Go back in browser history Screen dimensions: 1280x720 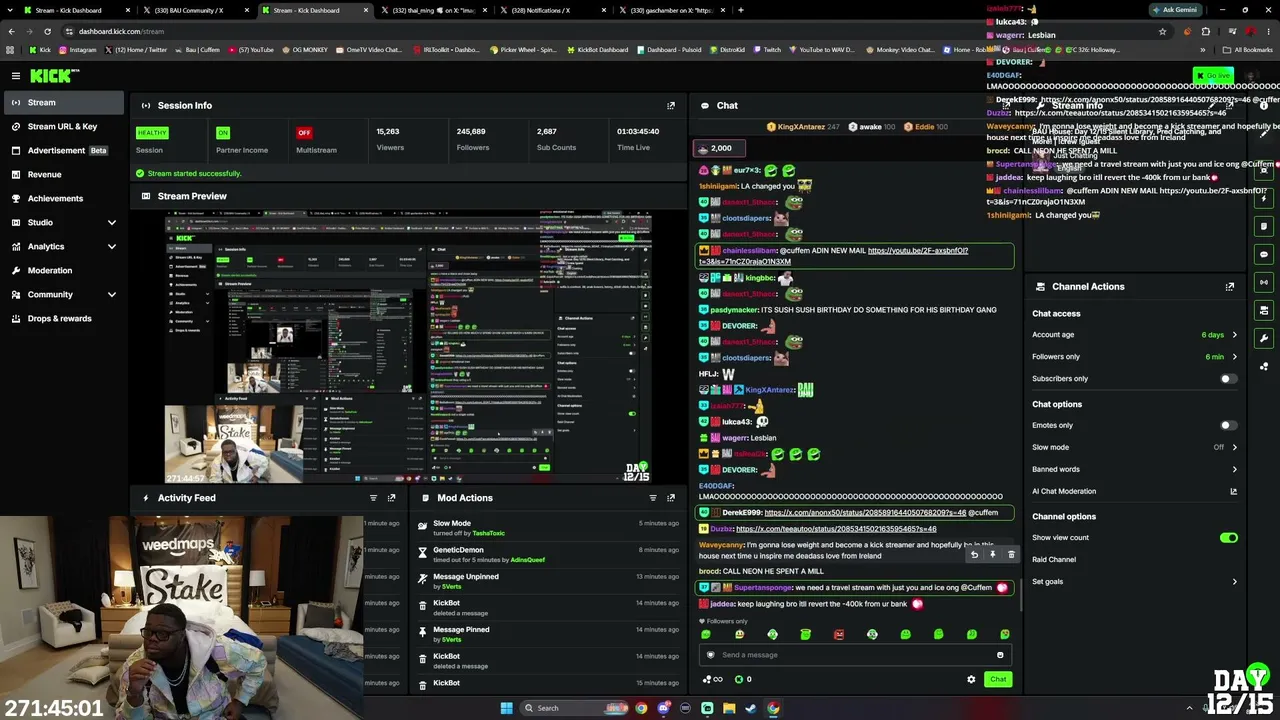(11, 31)
